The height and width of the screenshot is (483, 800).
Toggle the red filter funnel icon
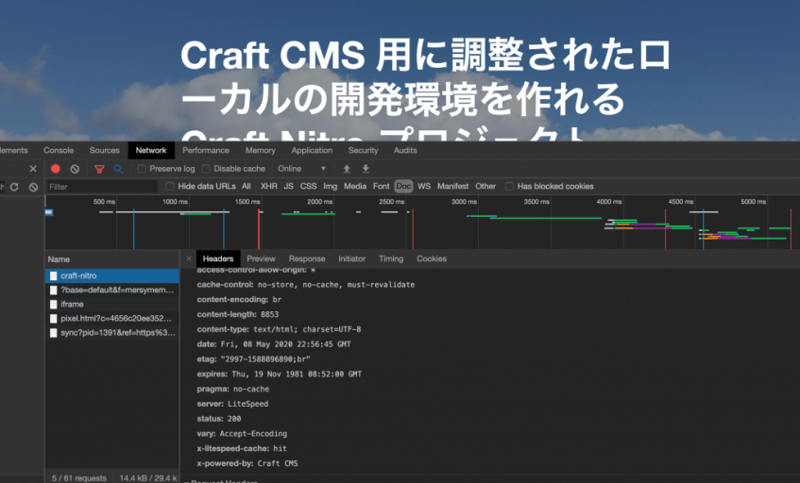99,169
